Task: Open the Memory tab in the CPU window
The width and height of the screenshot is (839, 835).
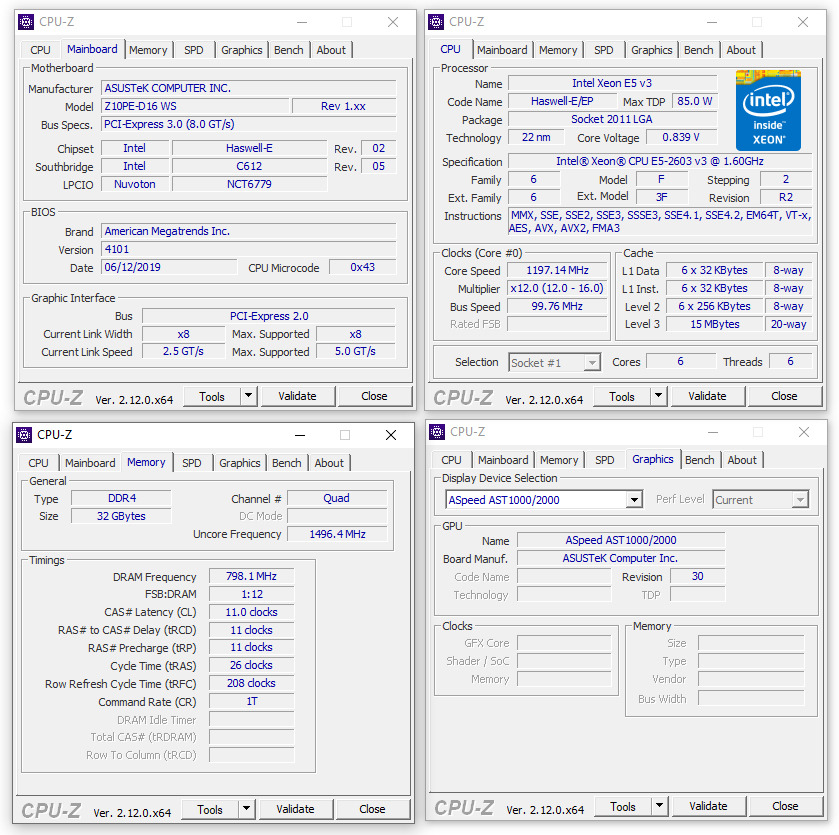Action: 558,50
